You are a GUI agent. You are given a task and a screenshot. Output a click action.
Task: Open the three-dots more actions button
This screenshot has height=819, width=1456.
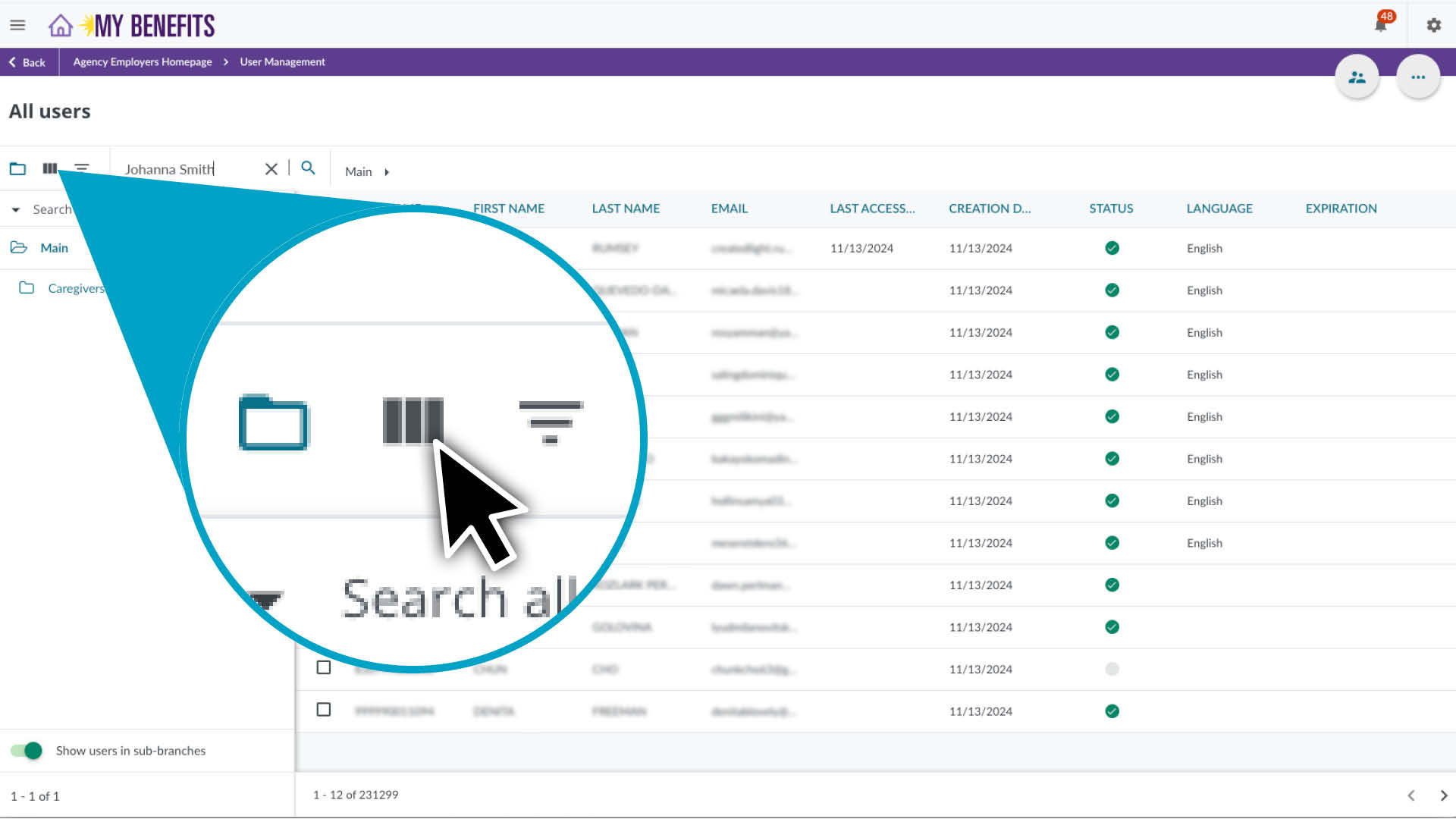[x=1418, y=77]
